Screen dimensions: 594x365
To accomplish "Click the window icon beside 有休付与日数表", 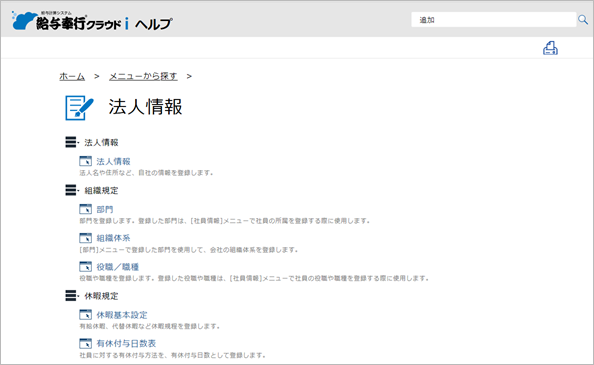I will (86, 343).
